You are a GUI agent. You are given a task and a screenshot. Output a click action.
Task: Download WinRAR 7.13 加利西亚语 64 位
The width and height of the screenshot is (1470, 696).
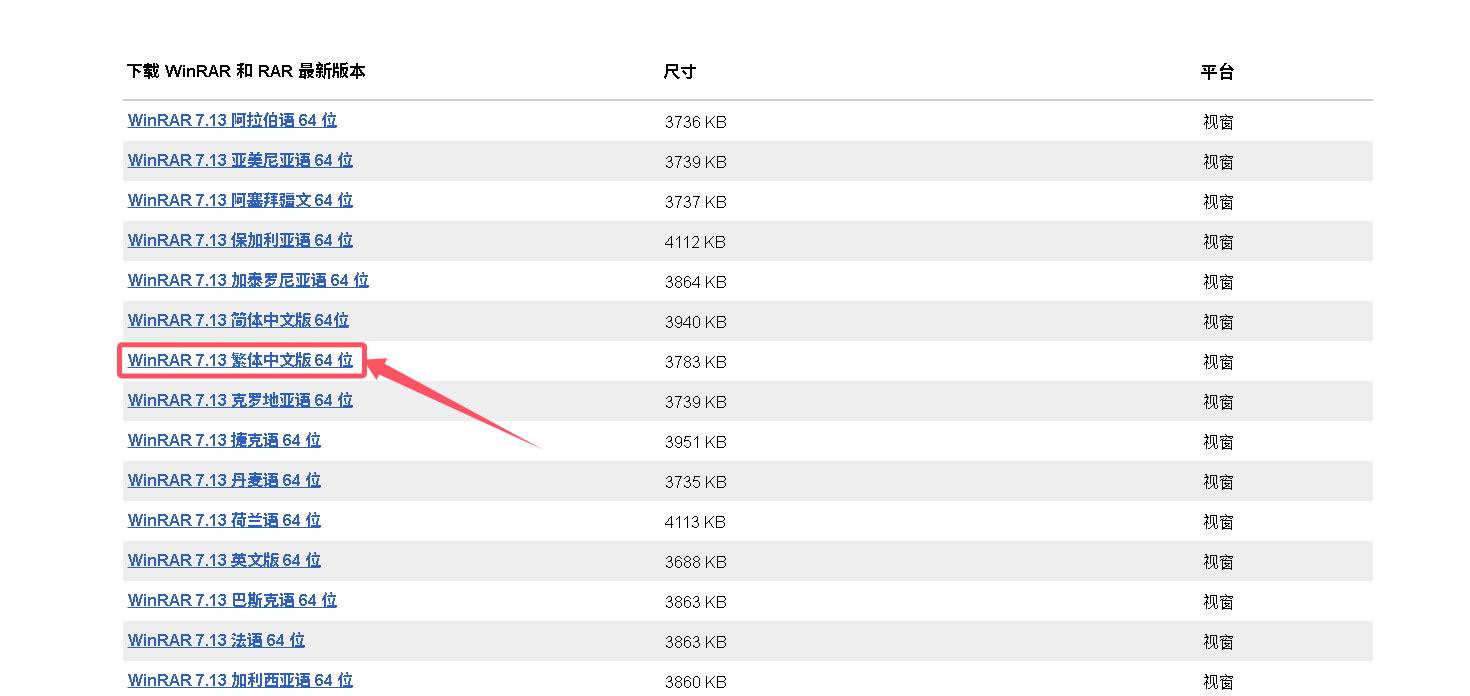pyautogui.click(x=240, y=680)
